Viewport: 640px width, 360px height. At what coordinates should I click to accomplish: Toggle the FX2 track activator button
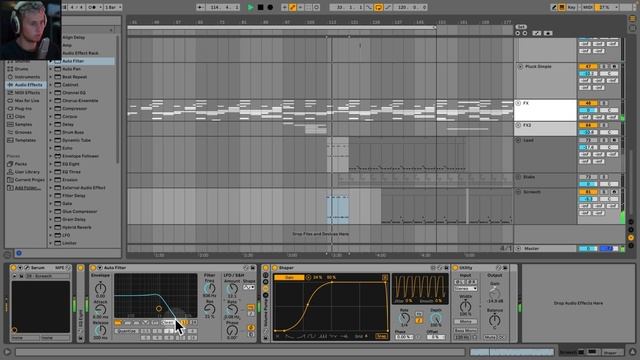point(588,125)
